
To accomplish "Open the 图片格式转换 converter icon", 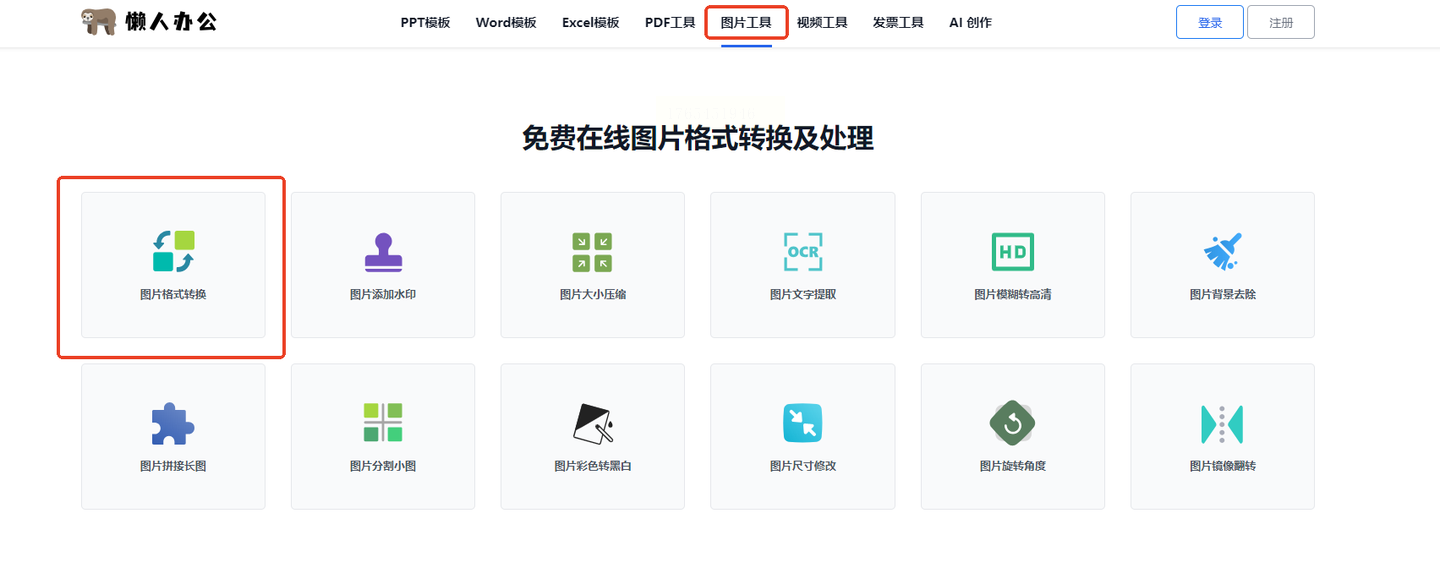I will [173, 252].
